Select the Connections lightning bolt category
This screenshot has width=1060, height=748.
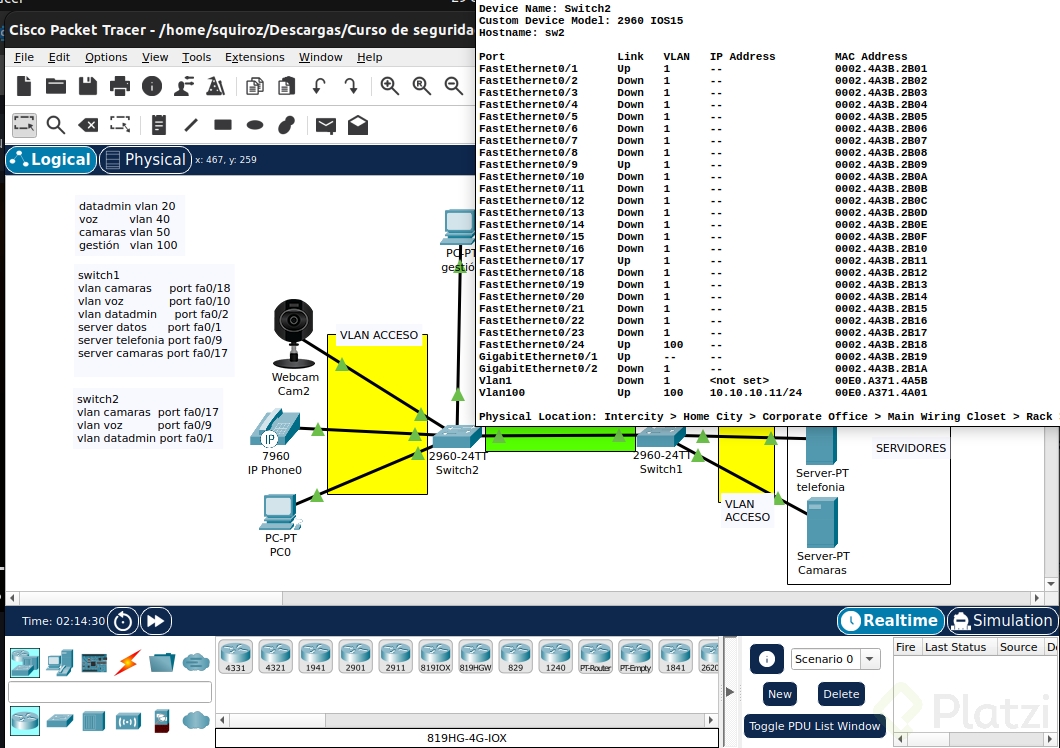click(127, 663)
